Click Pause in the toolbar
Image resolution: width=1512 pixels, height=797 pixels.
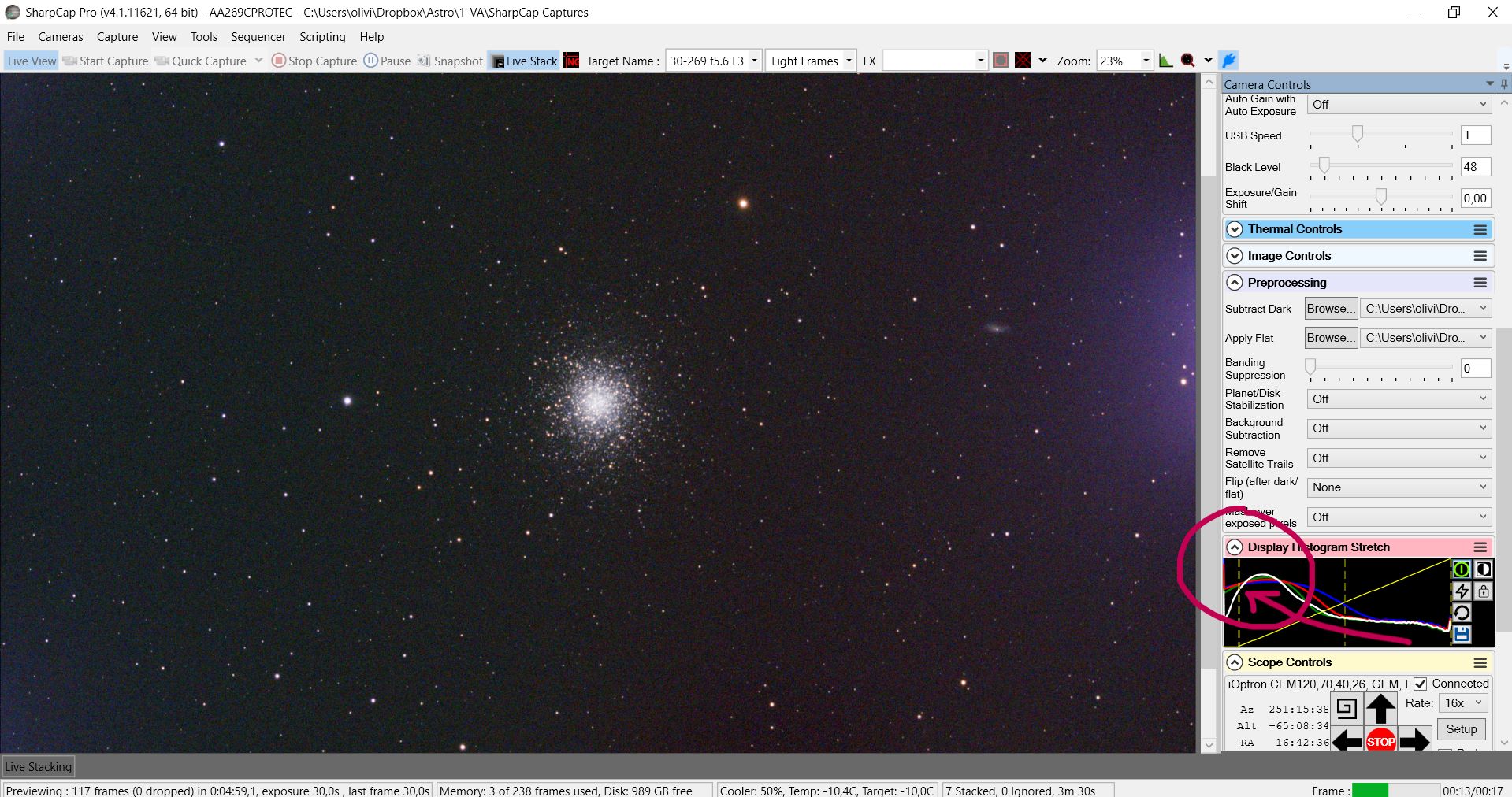point(387,61)
